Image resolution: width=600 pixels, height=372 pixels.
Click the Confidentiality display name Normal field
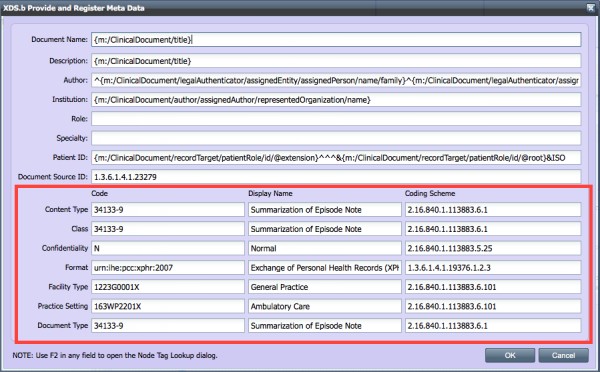point(324,248)
